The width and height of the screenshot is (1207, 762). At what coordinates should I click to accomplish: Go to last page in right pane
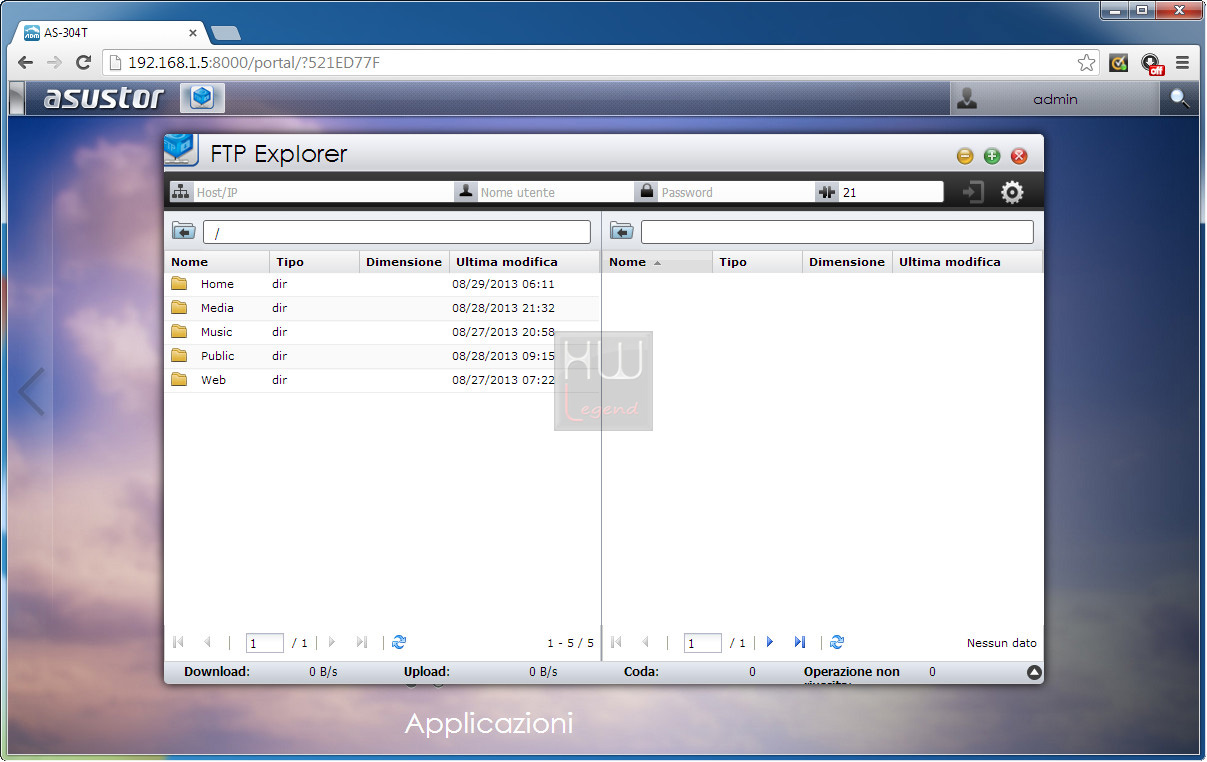pyautogui.click(x=800, y=643)
